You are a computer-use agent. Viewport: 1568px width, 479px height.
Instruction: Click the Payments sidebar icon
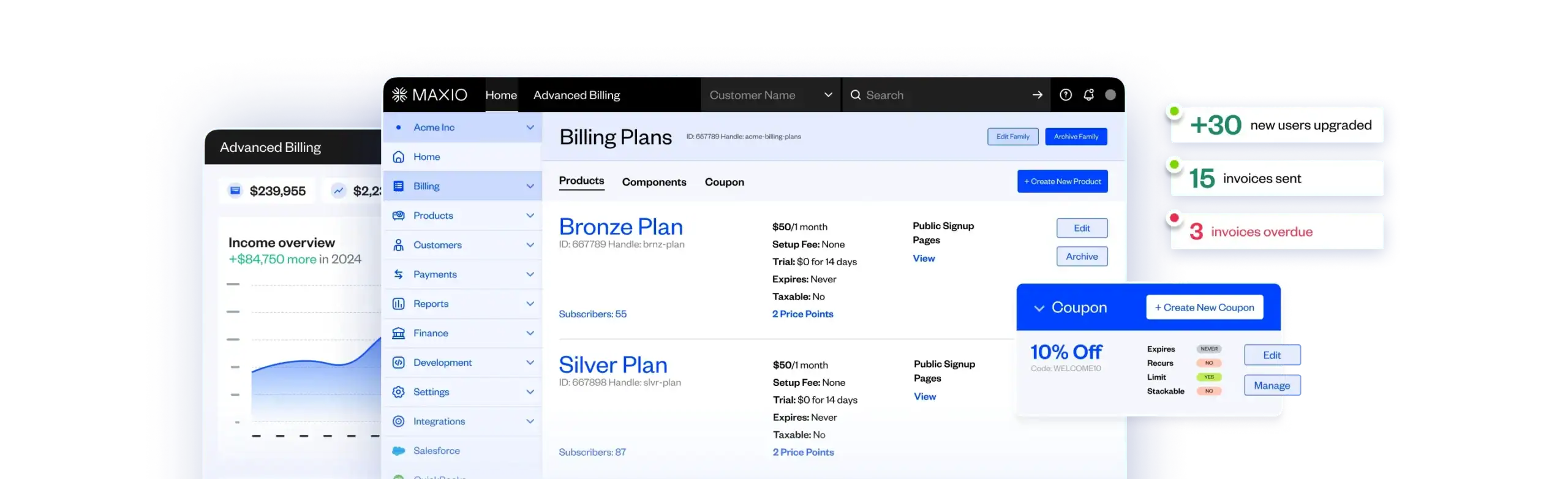click(399, 274)
